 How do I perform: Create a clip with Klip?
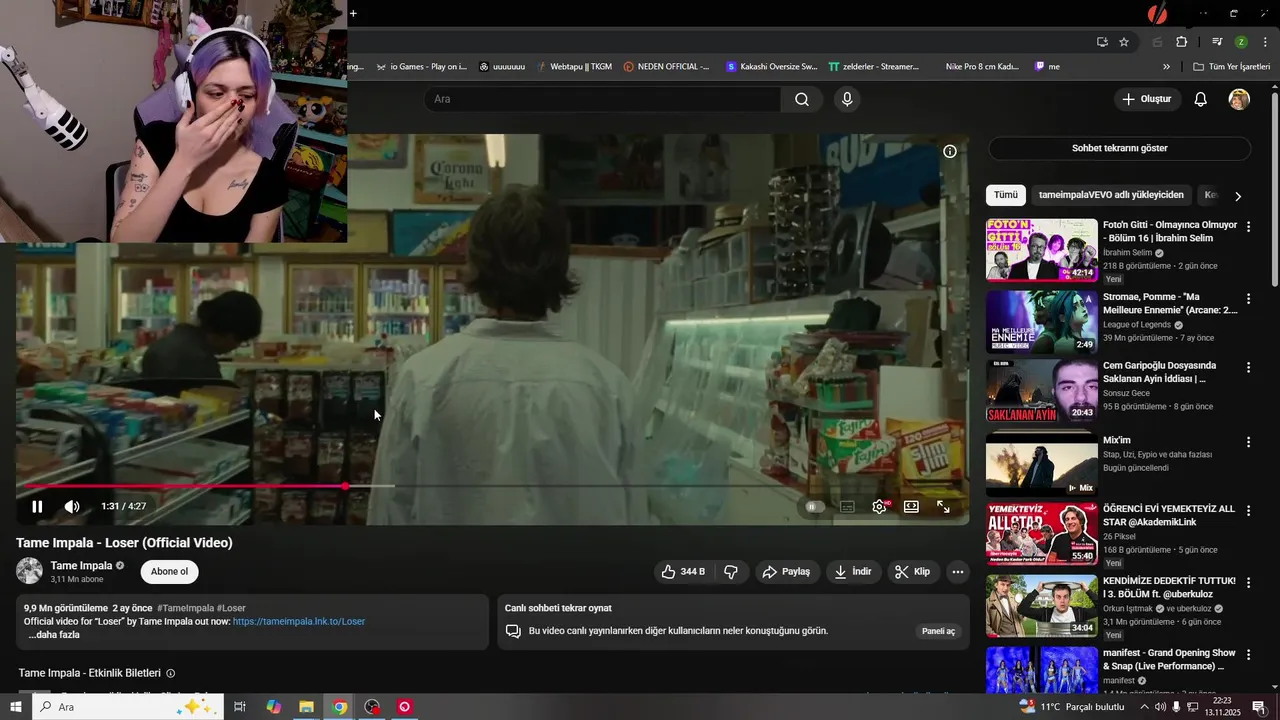coord(912,572)
